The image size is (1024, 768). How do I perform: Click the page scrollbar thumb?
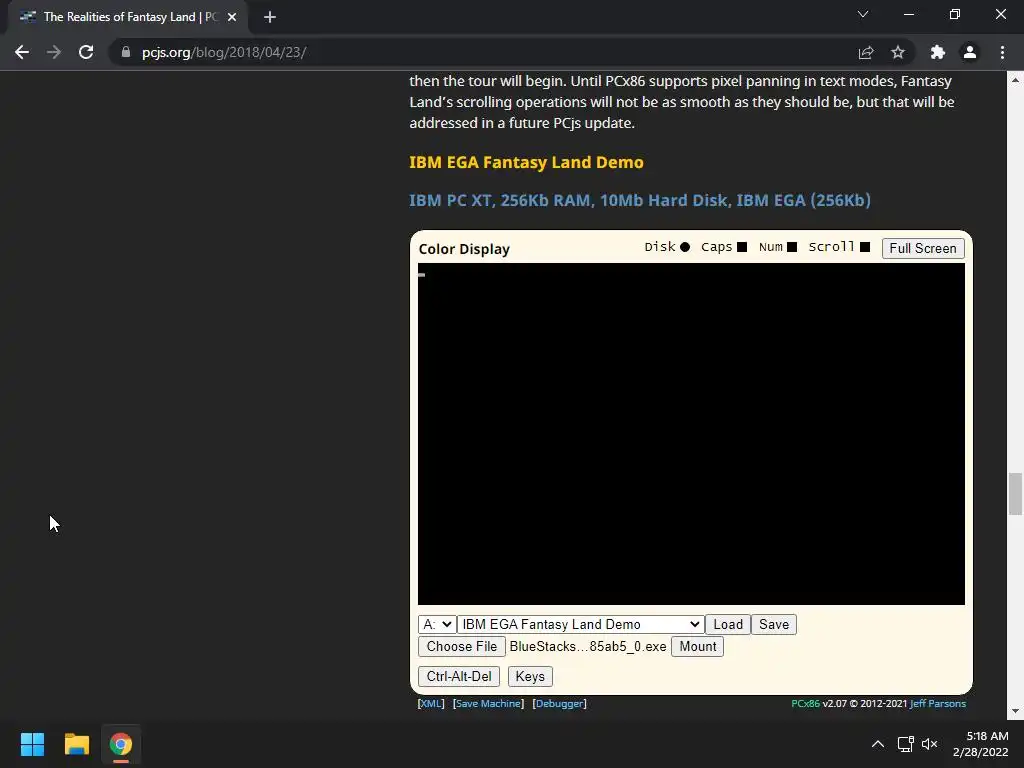click(1015, 494)
